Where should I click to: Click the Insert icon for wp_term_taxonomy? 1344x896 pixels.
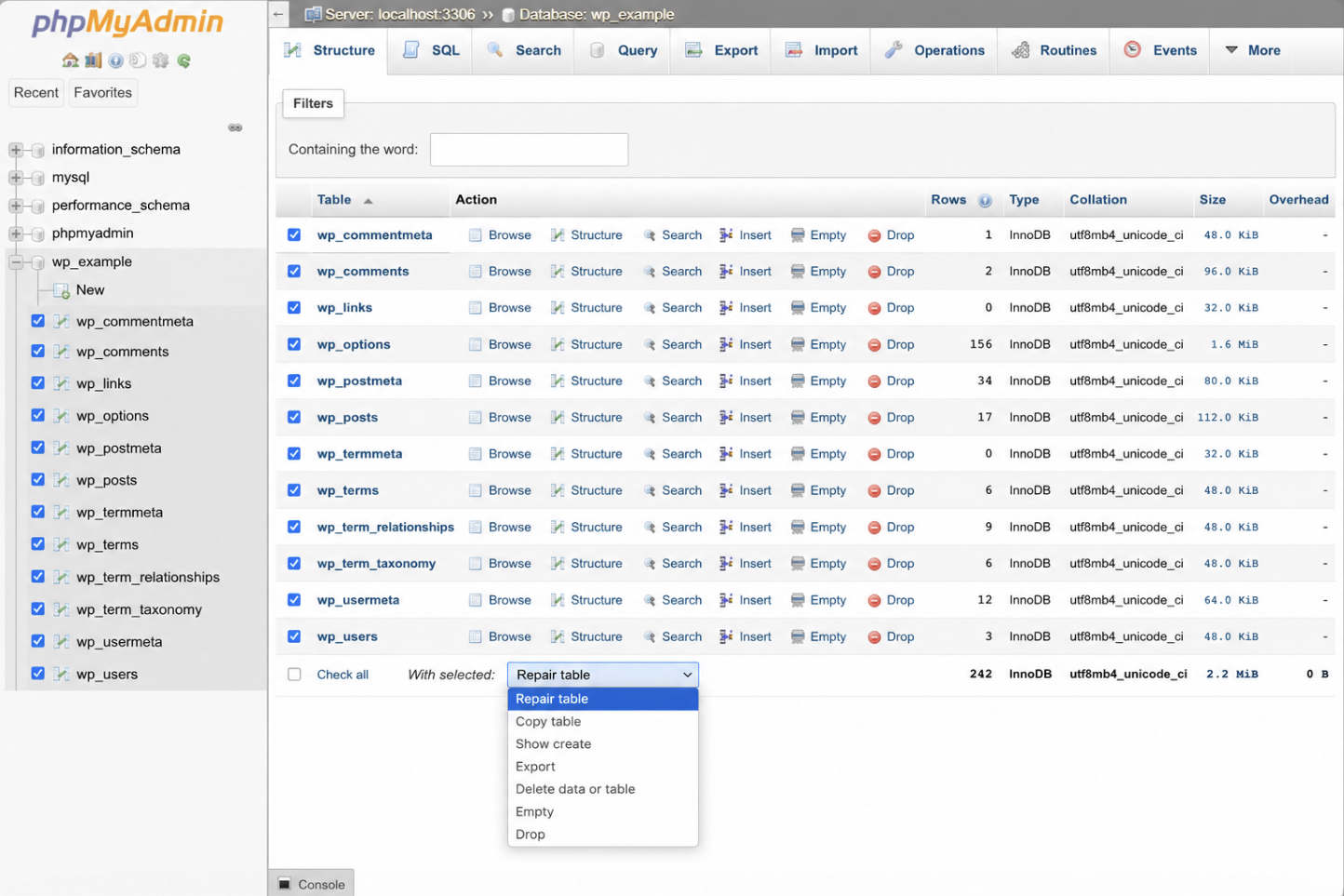(726, 564)
